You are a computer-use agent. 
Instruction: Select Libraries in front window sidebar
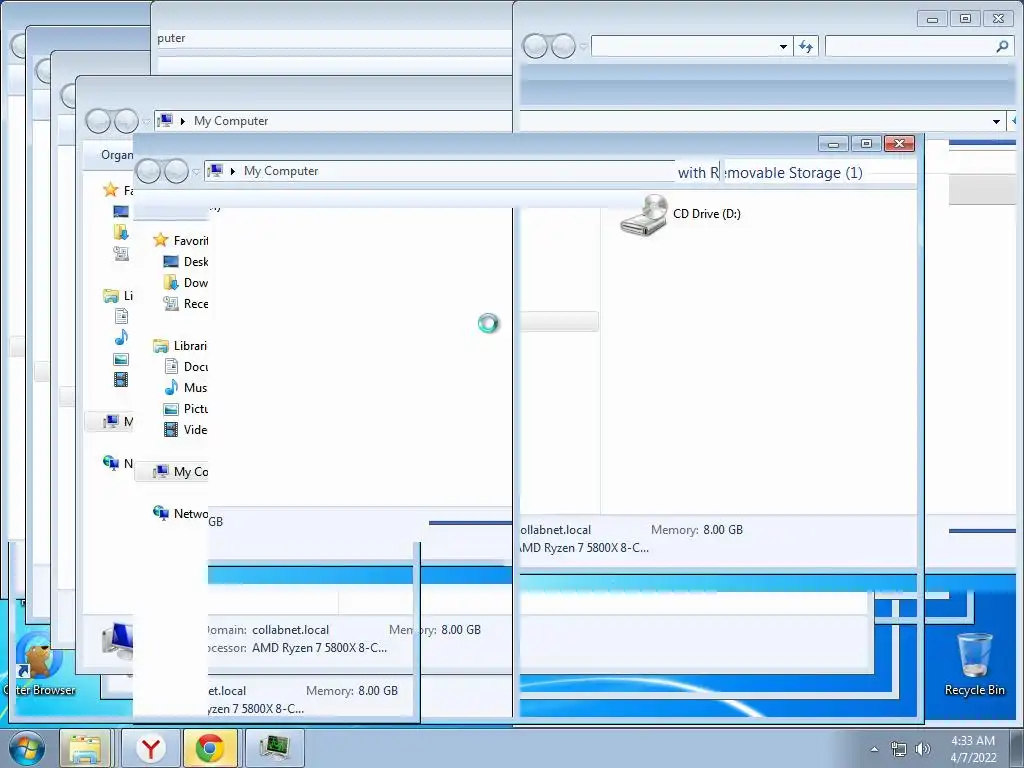coord(180,345)
